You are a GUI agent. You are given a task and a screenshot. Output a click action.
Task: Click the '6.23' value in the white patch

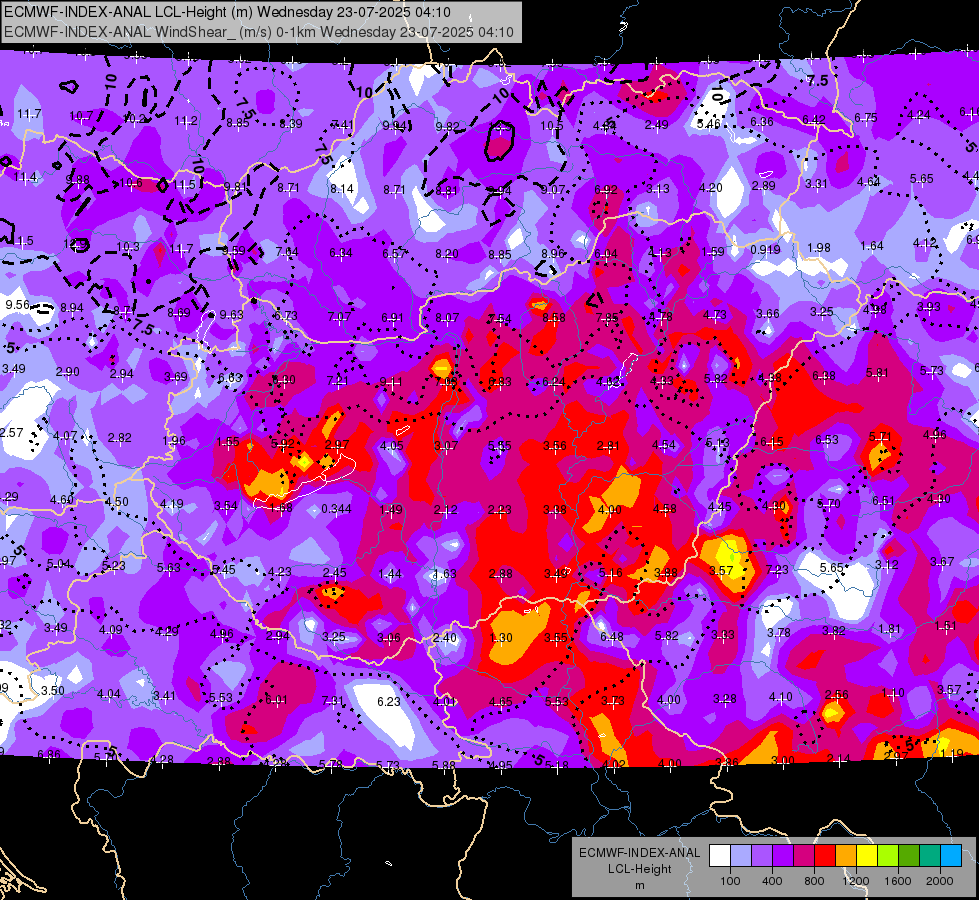388,701
